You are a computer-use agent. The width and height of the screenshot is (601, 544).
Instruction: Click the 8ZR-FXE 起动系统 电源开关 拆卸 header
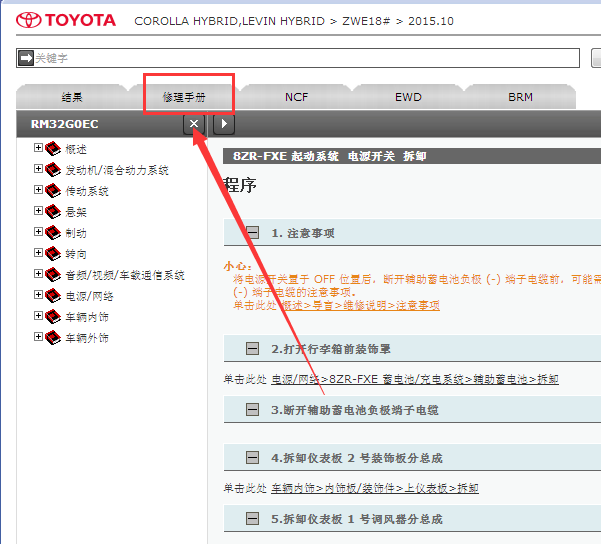click(x=330, y=156)
